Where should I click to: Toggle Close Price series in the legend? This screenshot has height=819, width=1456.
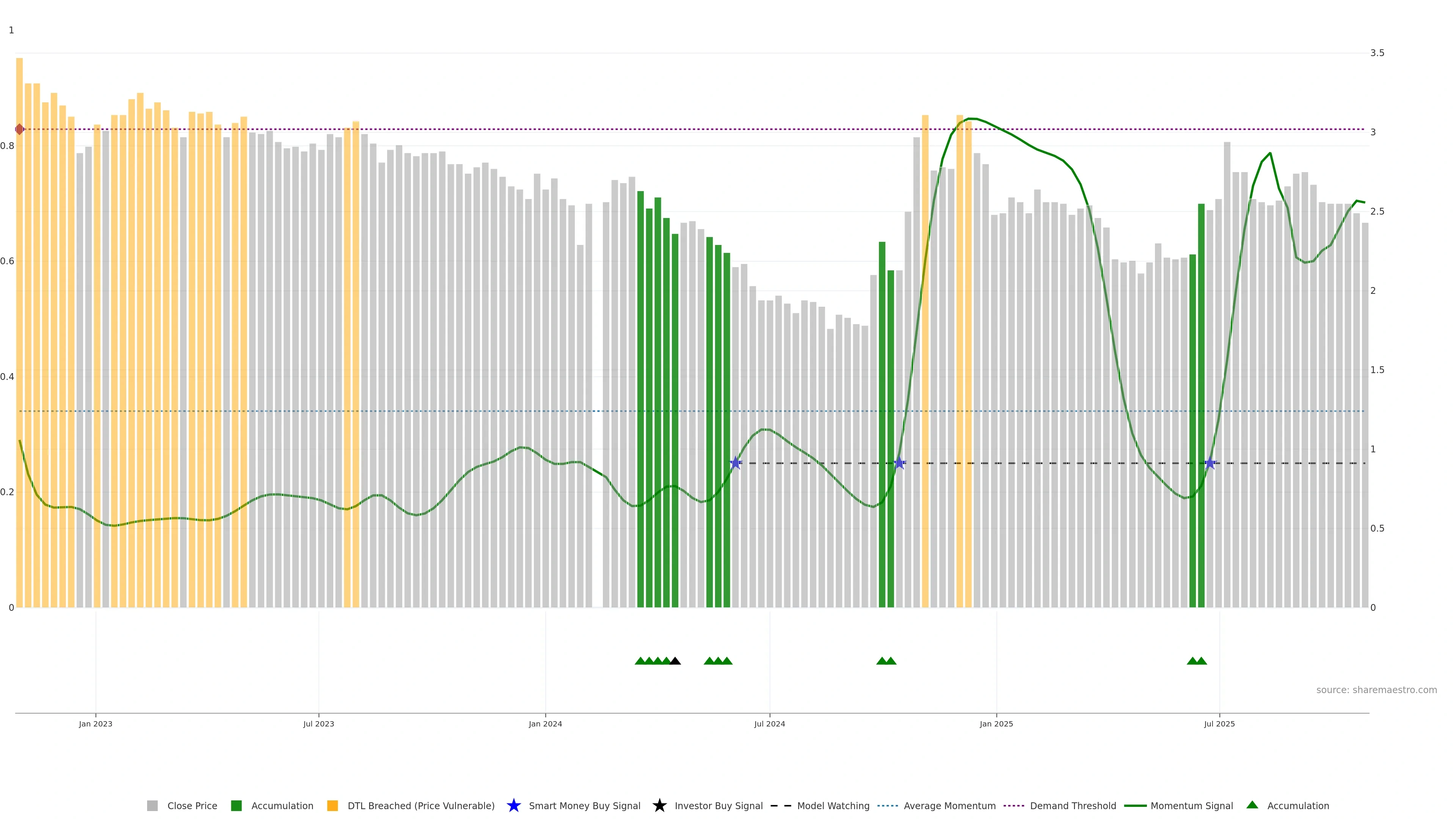191,805
